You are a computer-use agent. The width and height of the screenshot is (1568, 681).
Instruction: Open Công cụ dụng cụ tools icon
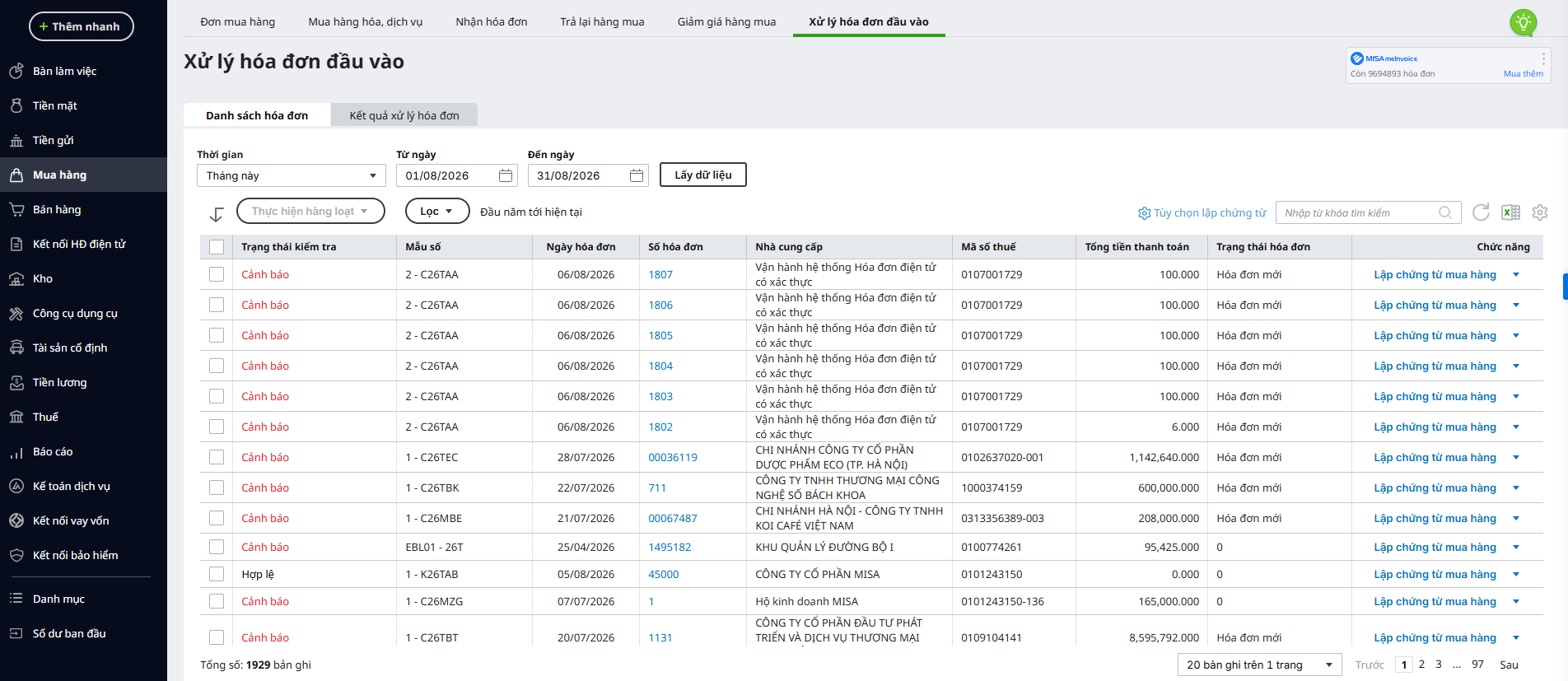pos(16,313)
